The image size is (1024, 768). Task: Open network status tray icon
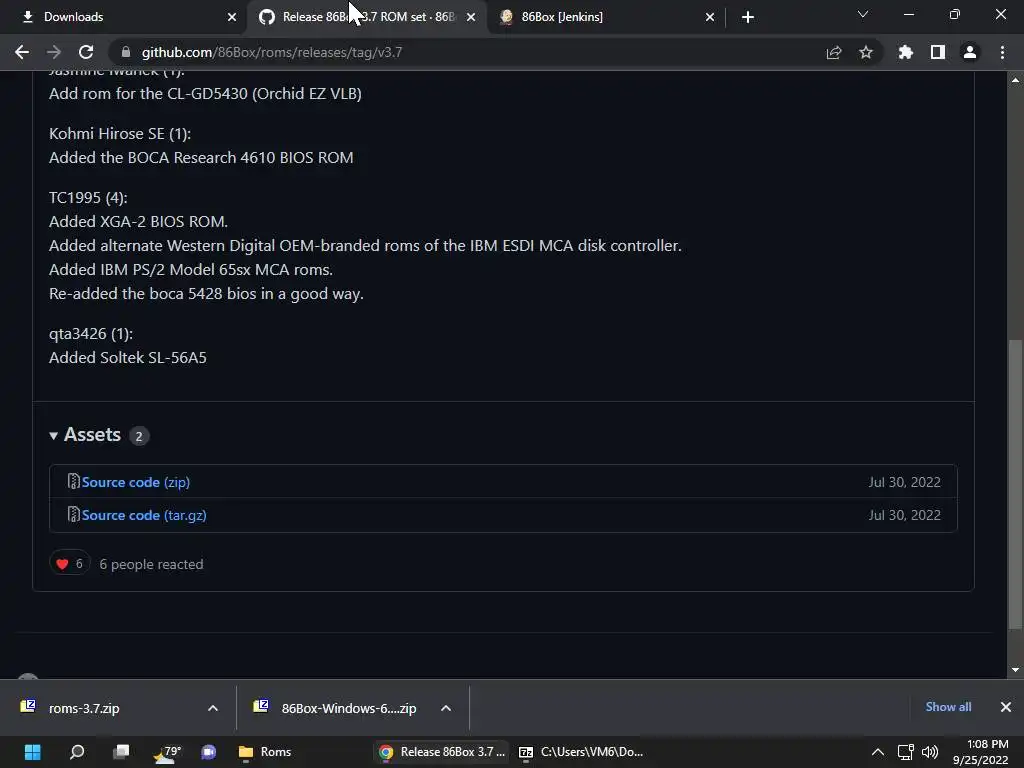[905, 752]
